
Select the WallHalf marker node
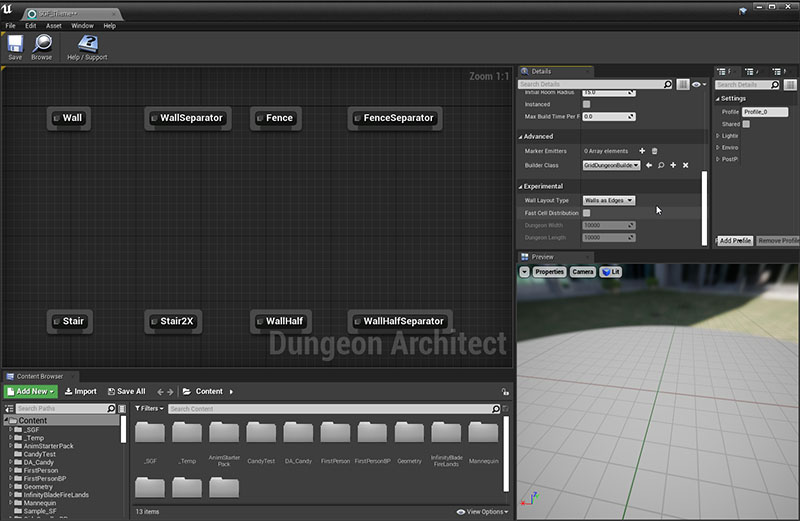(x=281, y=321)
